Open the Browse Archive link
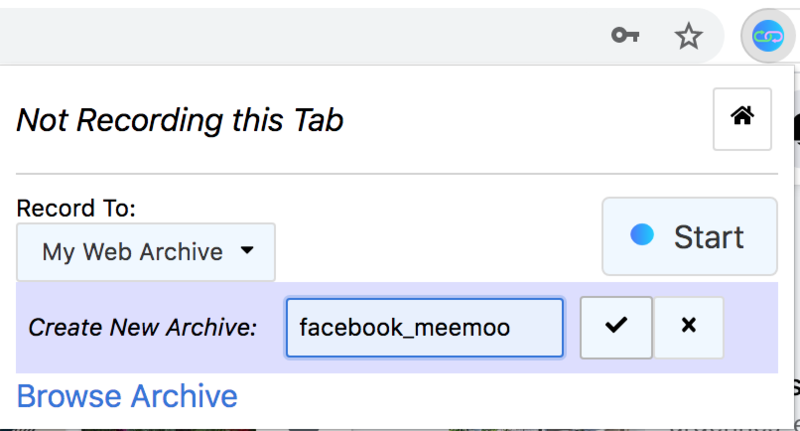Image resolution: width=800 pixels, height=431 pixels. (x=127, y=396)
